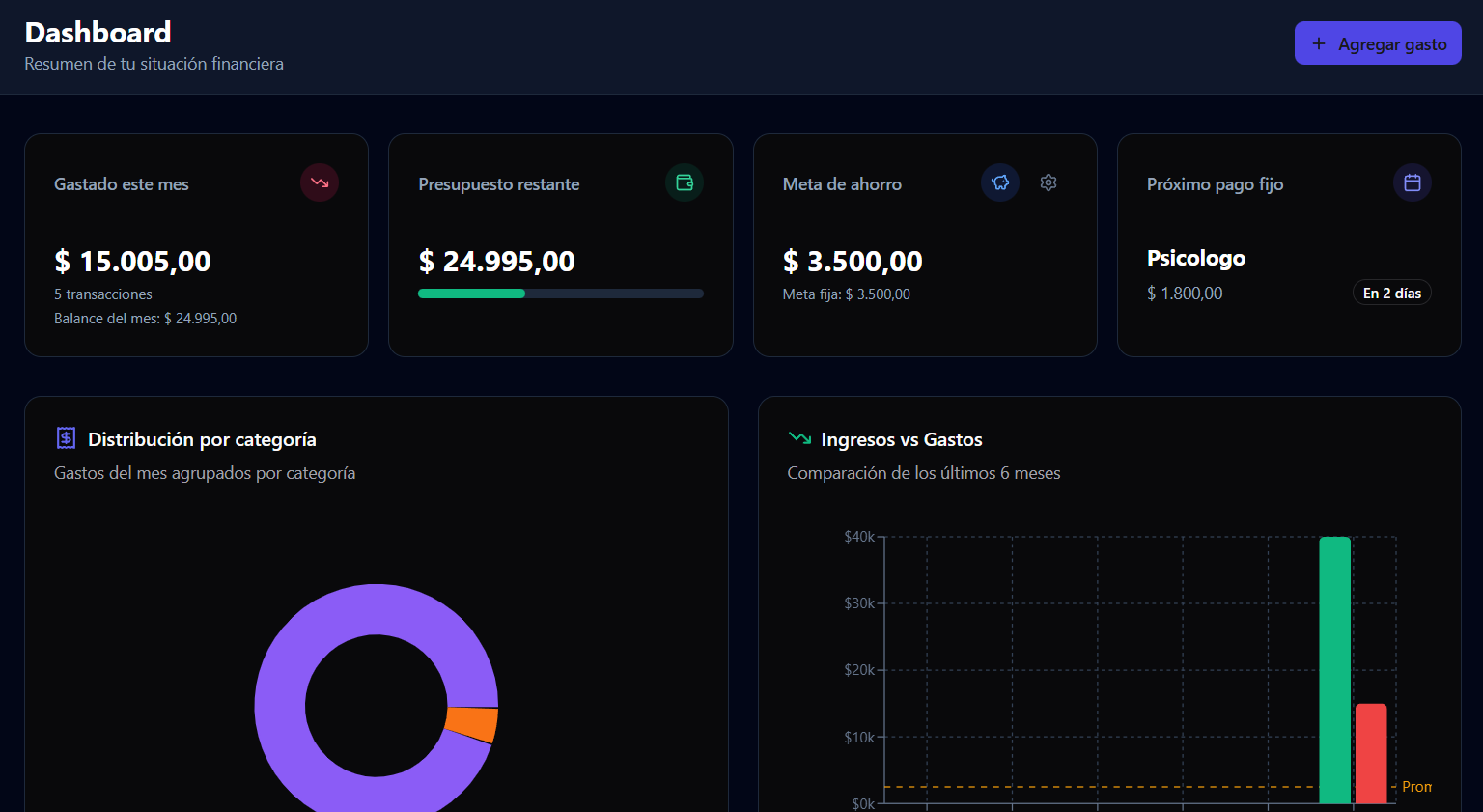Click the red expense bar in the chart
This screenshot has width=1483, height=812.
tap(1371, 758)
